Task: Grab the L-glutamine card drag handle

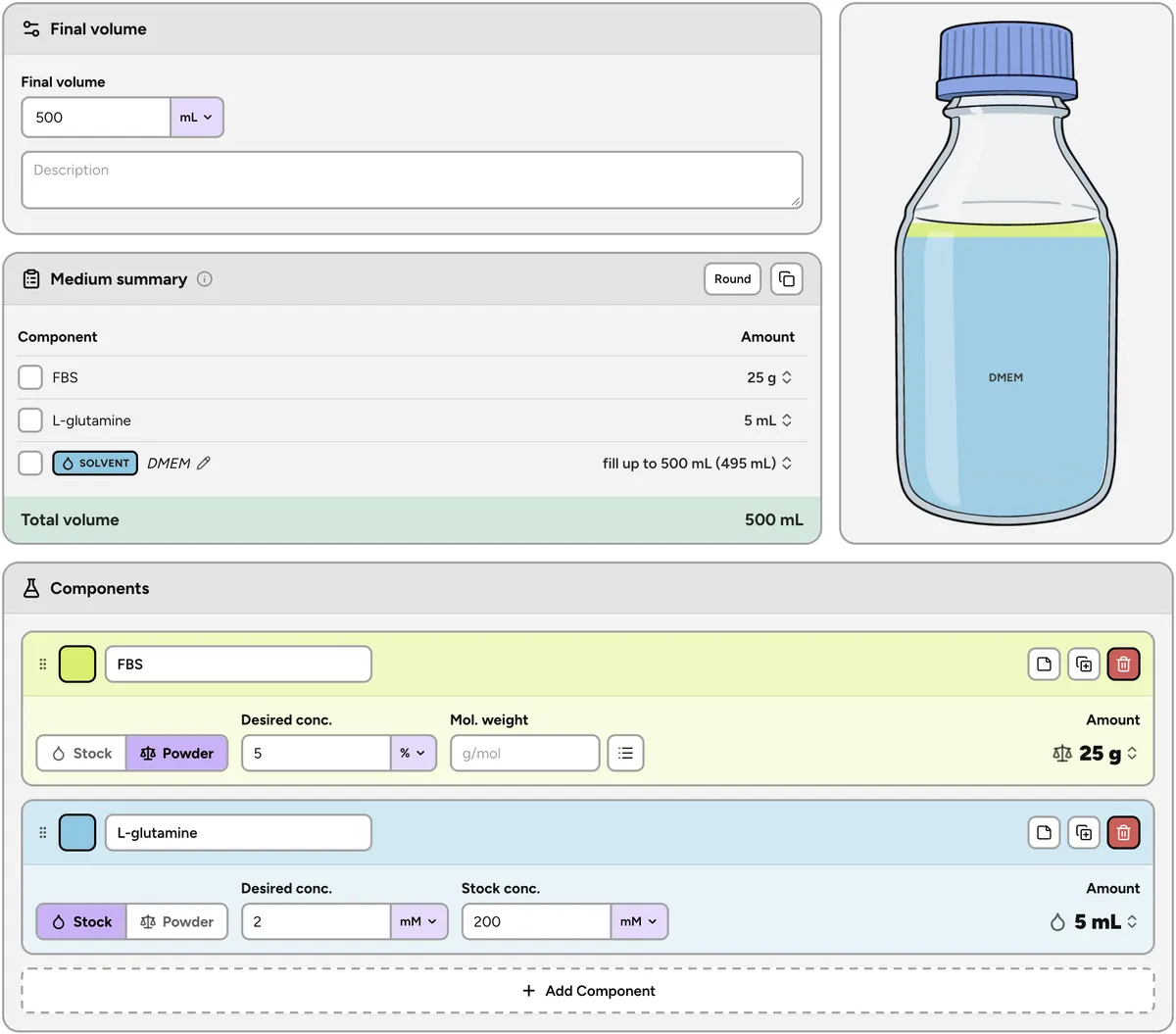Action: click(43, 833)
